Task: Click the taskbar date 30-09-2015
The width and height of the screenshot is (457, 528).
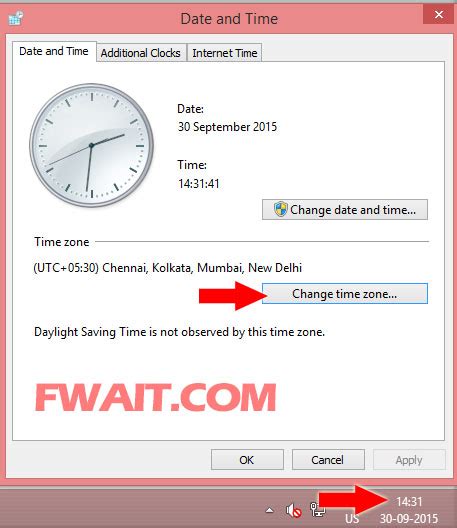Action: pos(409,519)
